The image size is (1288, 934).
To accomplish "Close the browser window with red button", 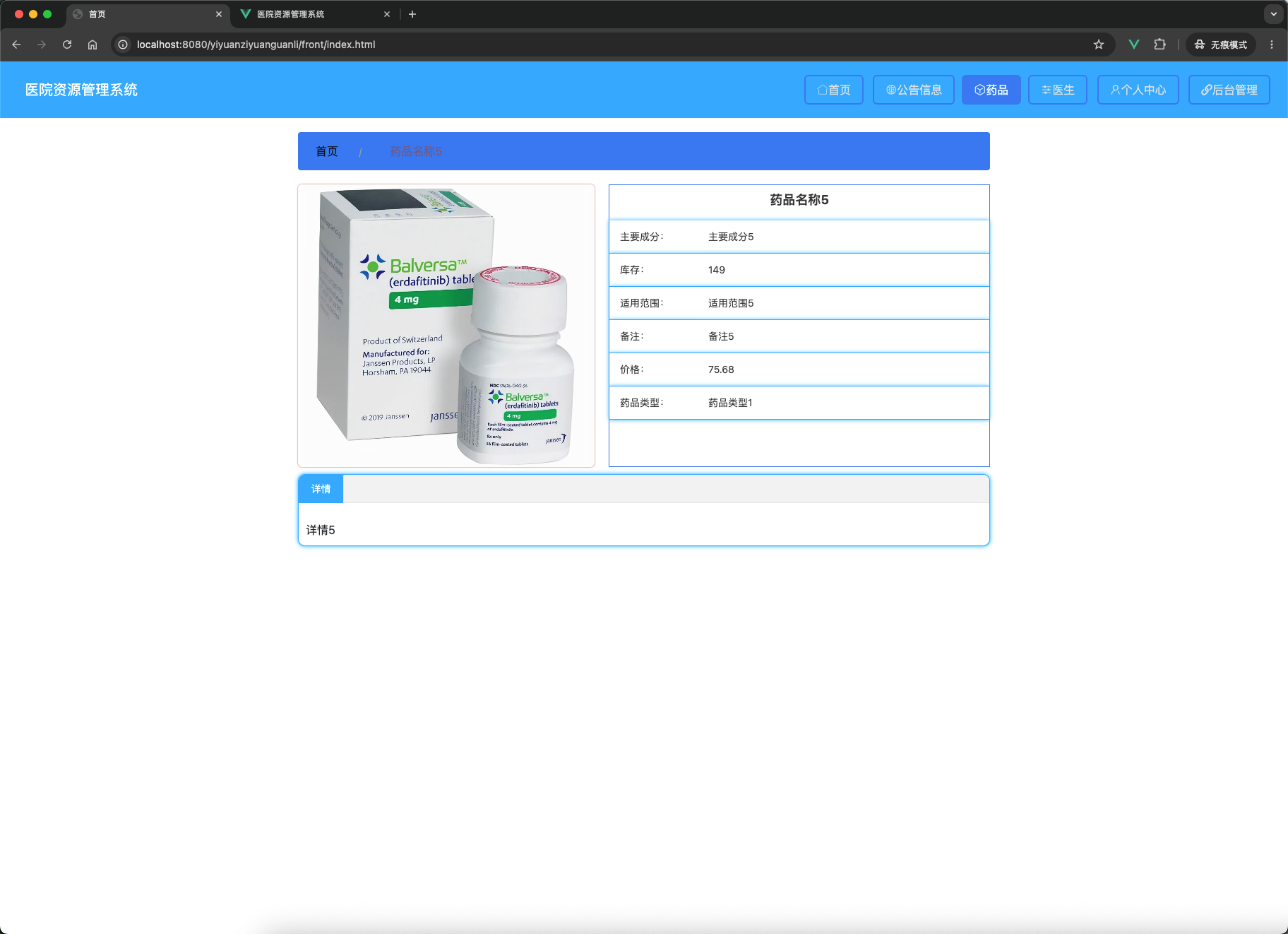I will click(x=19, y=14).
